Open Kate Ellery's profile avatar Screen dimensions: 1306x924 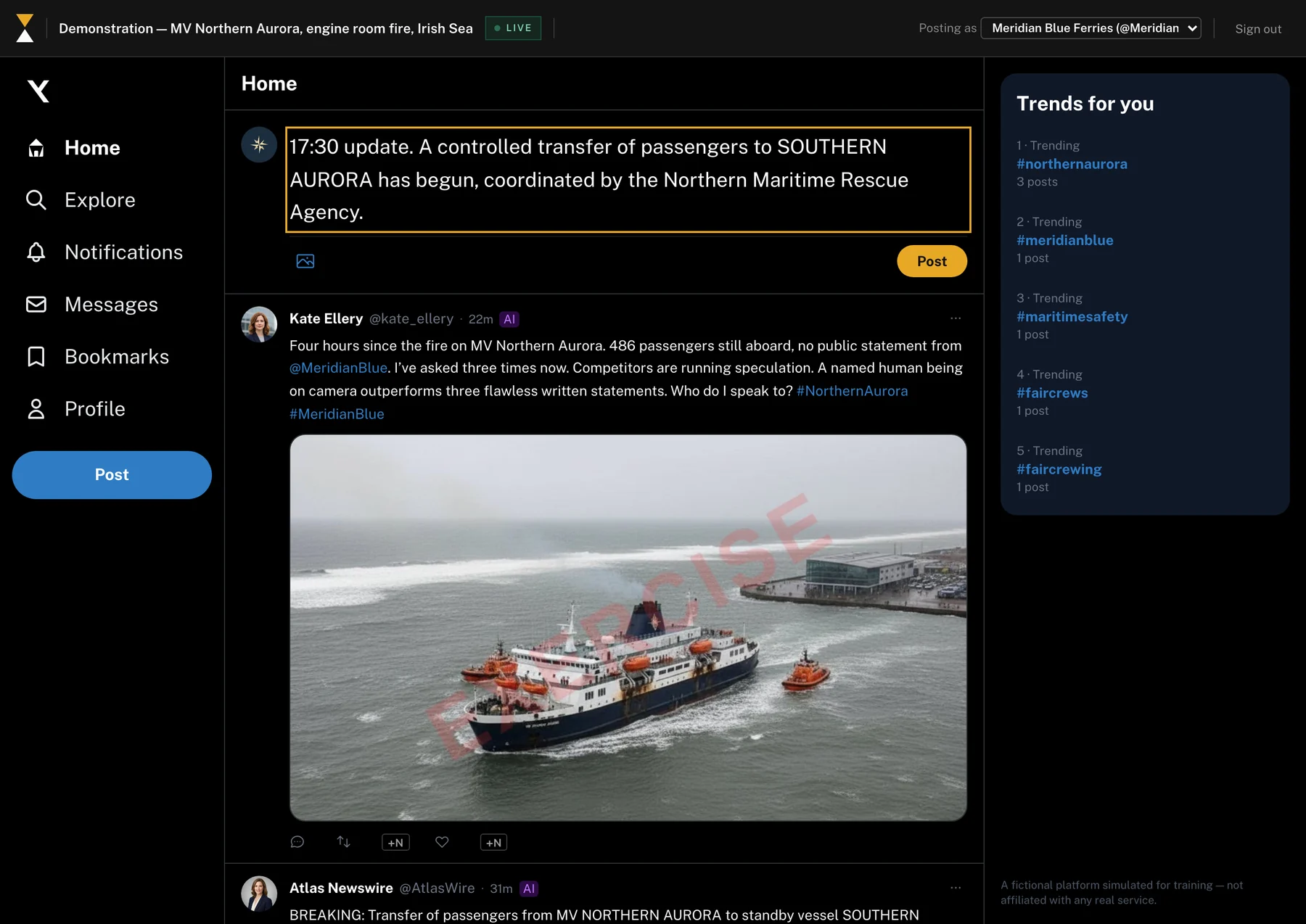pyautogui.click(x=259, y=324)
